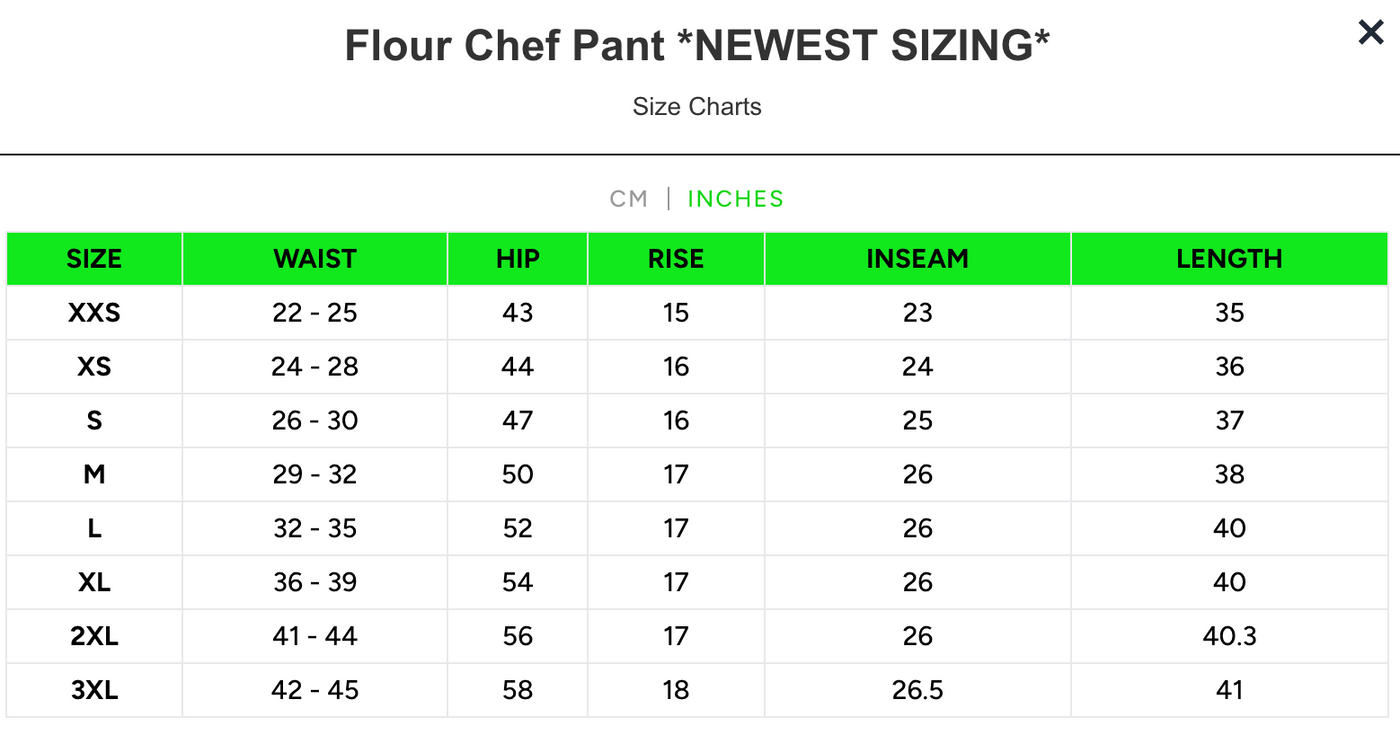Select the S size row
Viewport: 1400px width, 735px height.
(x=94, y=421)
